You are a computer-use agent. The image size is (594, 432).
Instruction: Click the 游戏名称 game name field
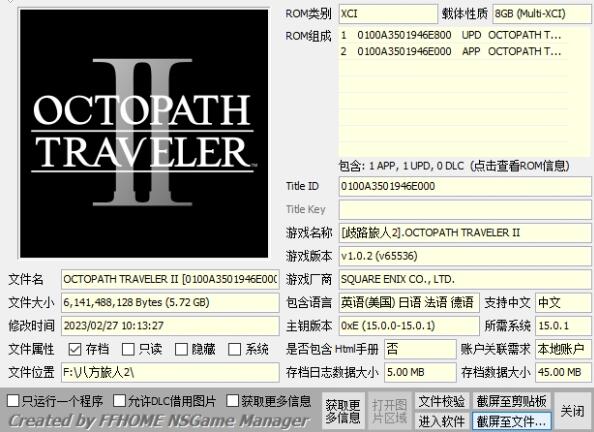click(465, 233)
